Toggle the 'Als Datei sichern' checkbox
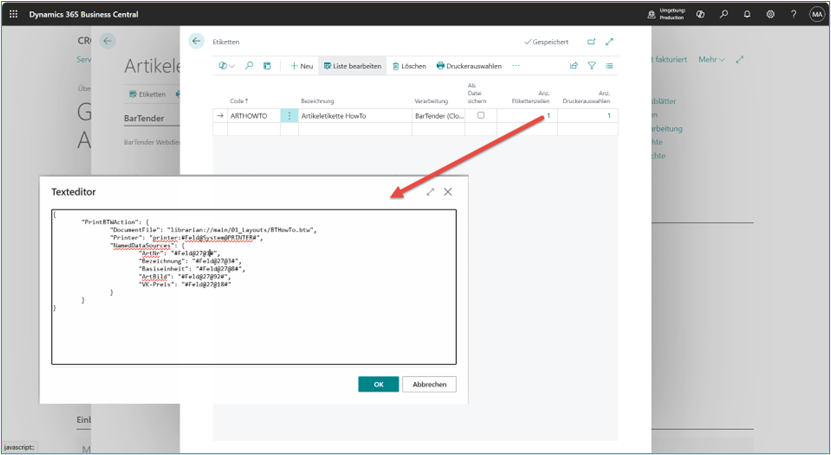 tap(480, 116)
